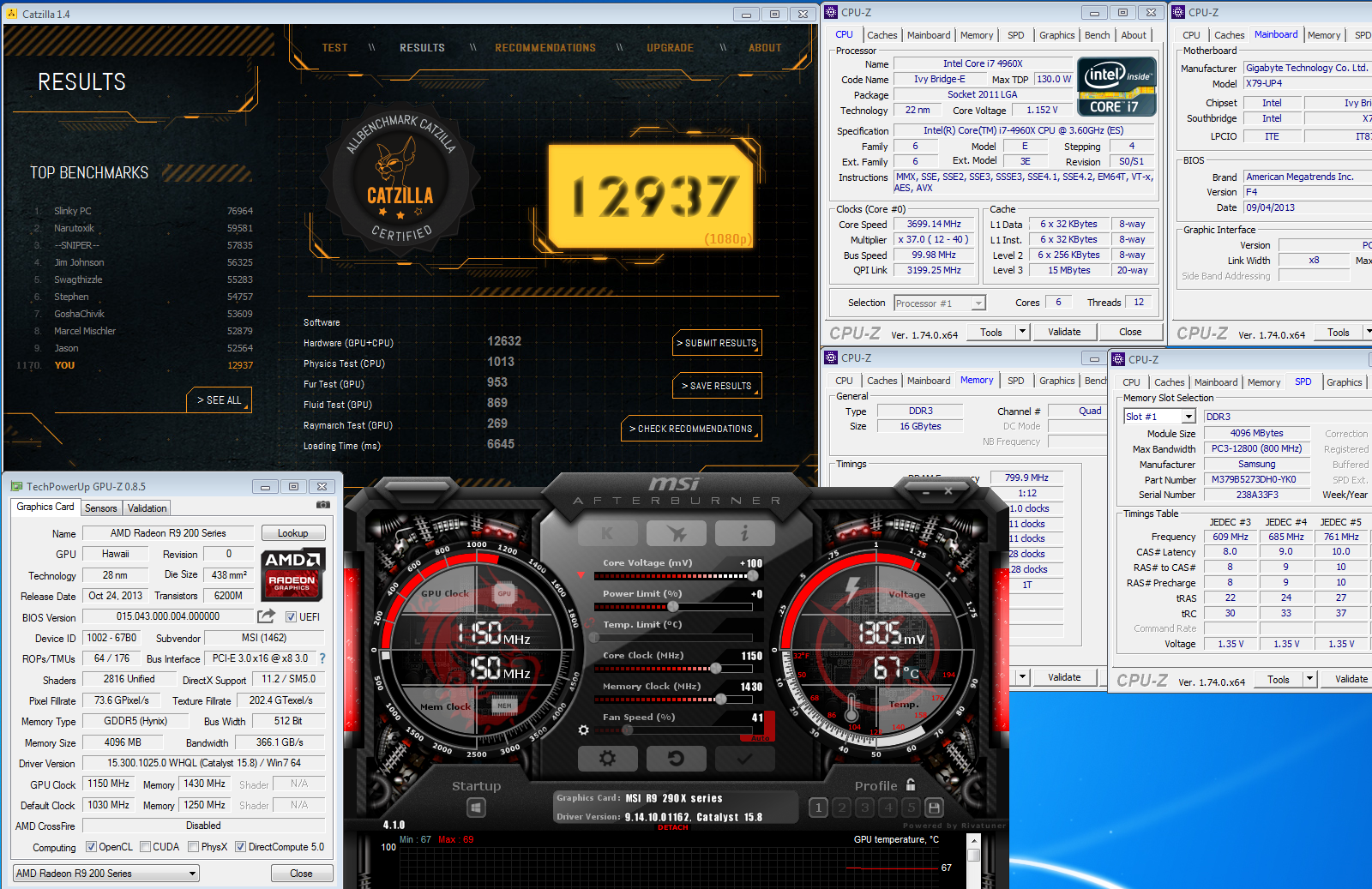Toggle the CUDA checkbox

pos(146,847)
